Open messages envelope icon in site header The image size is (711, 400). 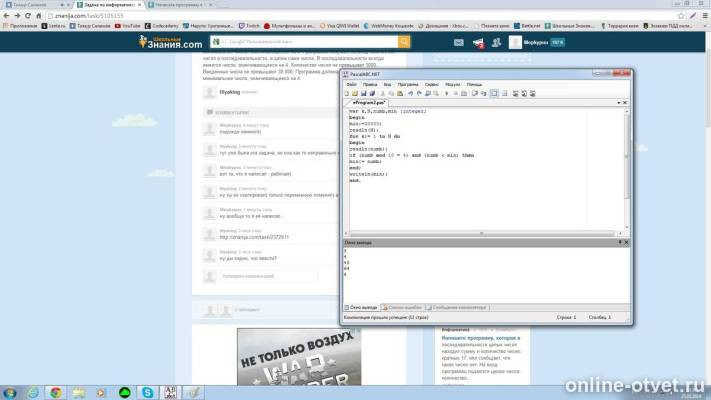(x=459, y=42)
